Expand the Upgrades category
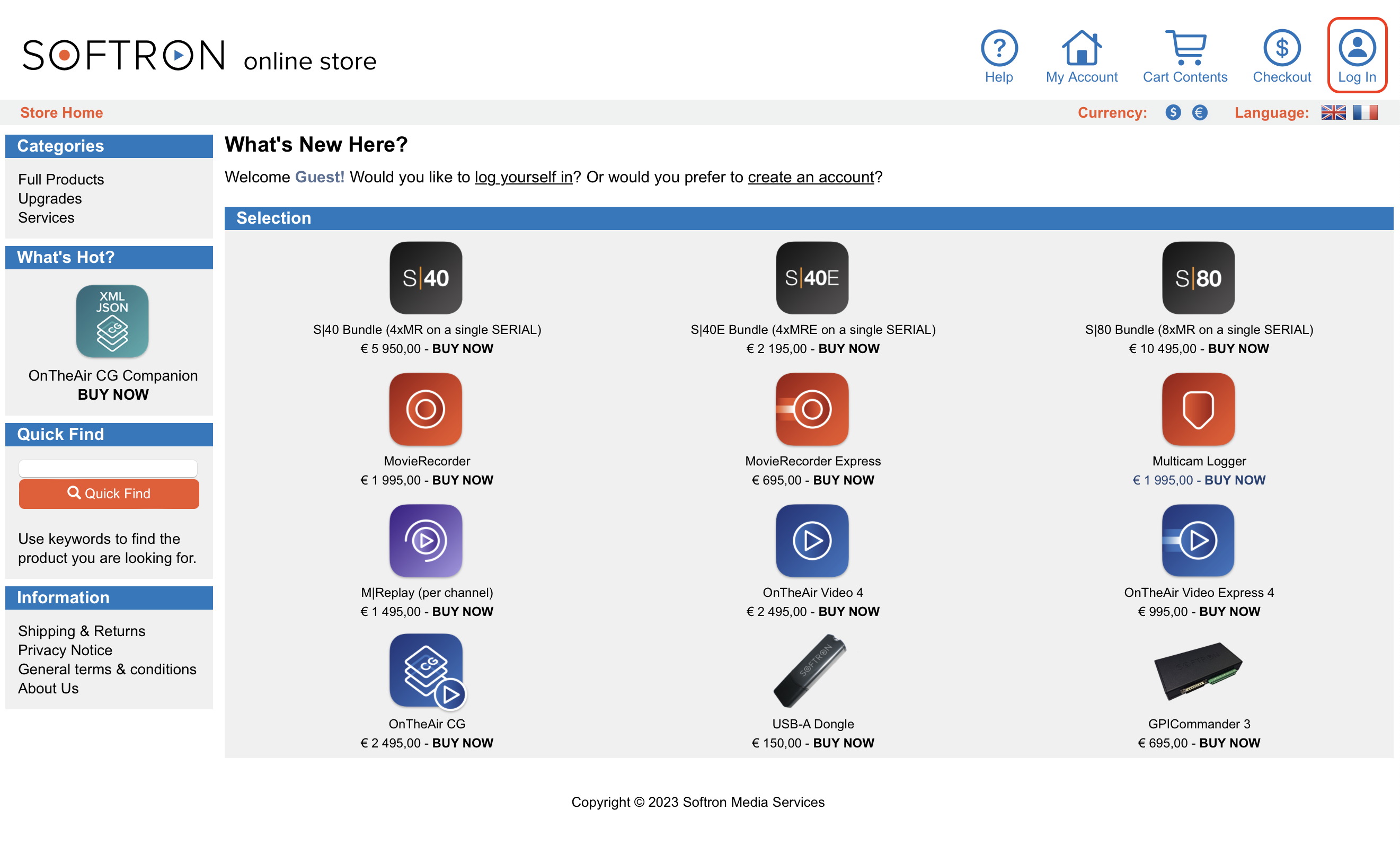This screenshot has width=1400, height=845. click(x=49, y=198)
